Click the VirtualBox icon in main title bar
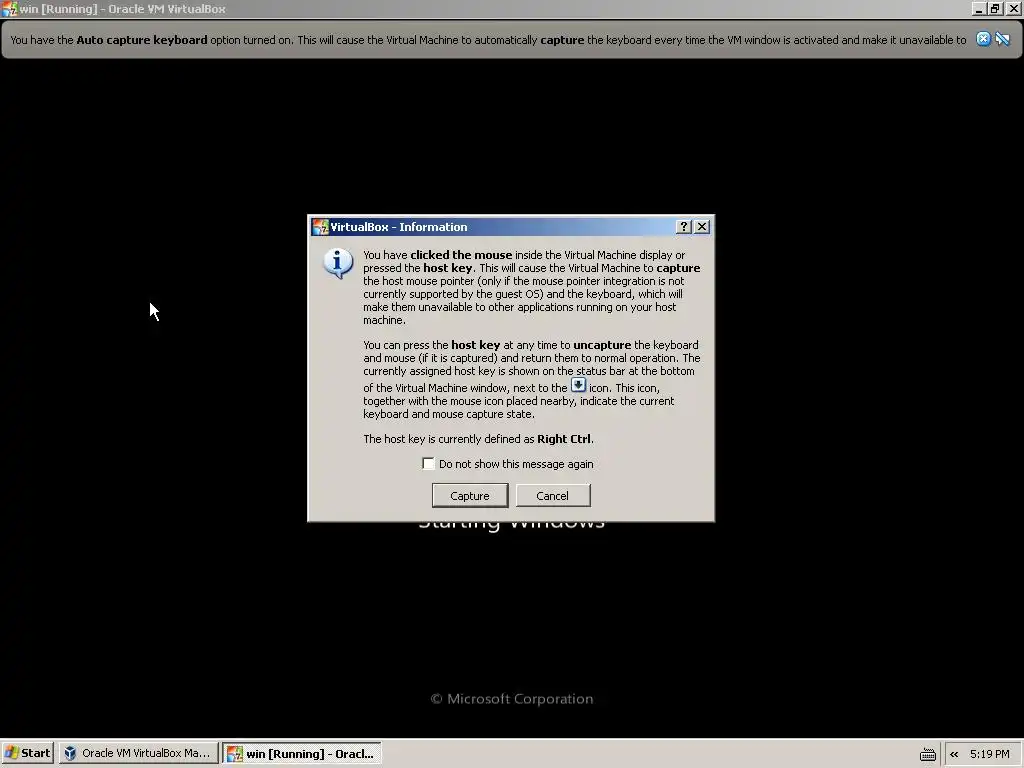Viewport: 1024px width, 768px height. [x=9, y=8]
